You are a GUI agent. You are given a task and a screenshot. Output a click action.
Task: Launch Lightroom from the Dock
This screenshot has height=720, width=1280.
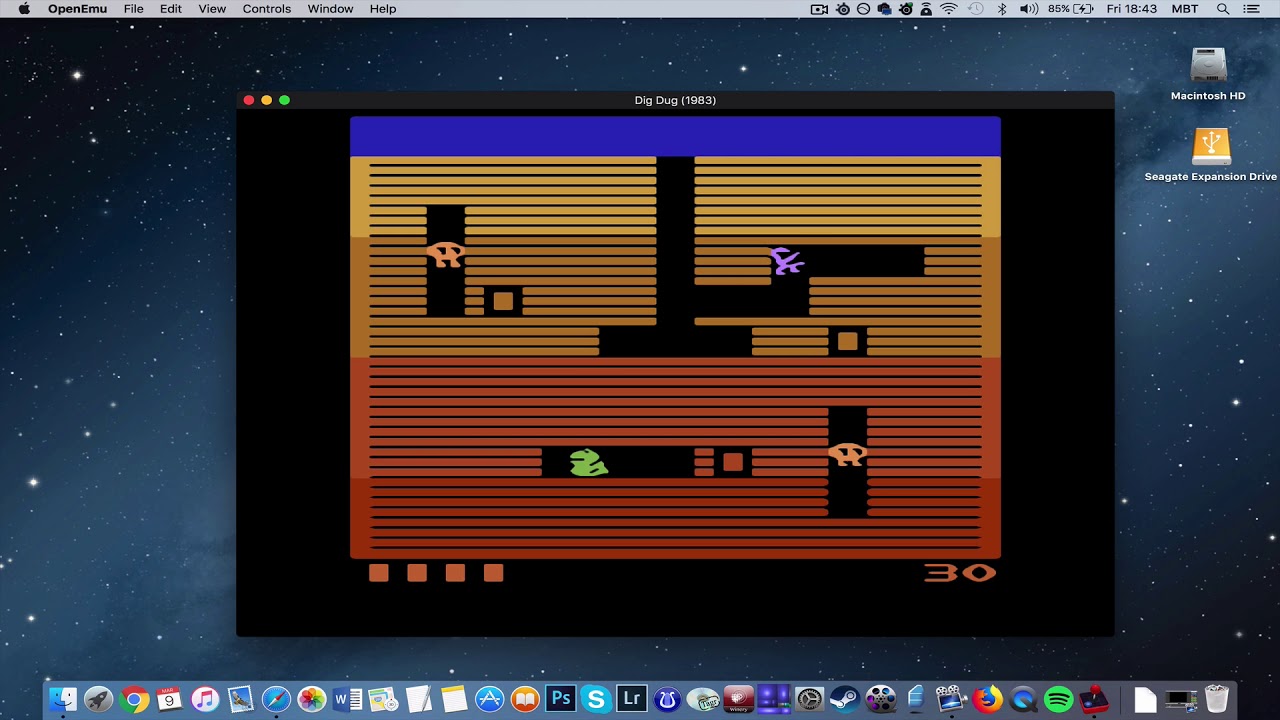coord(631,699)
